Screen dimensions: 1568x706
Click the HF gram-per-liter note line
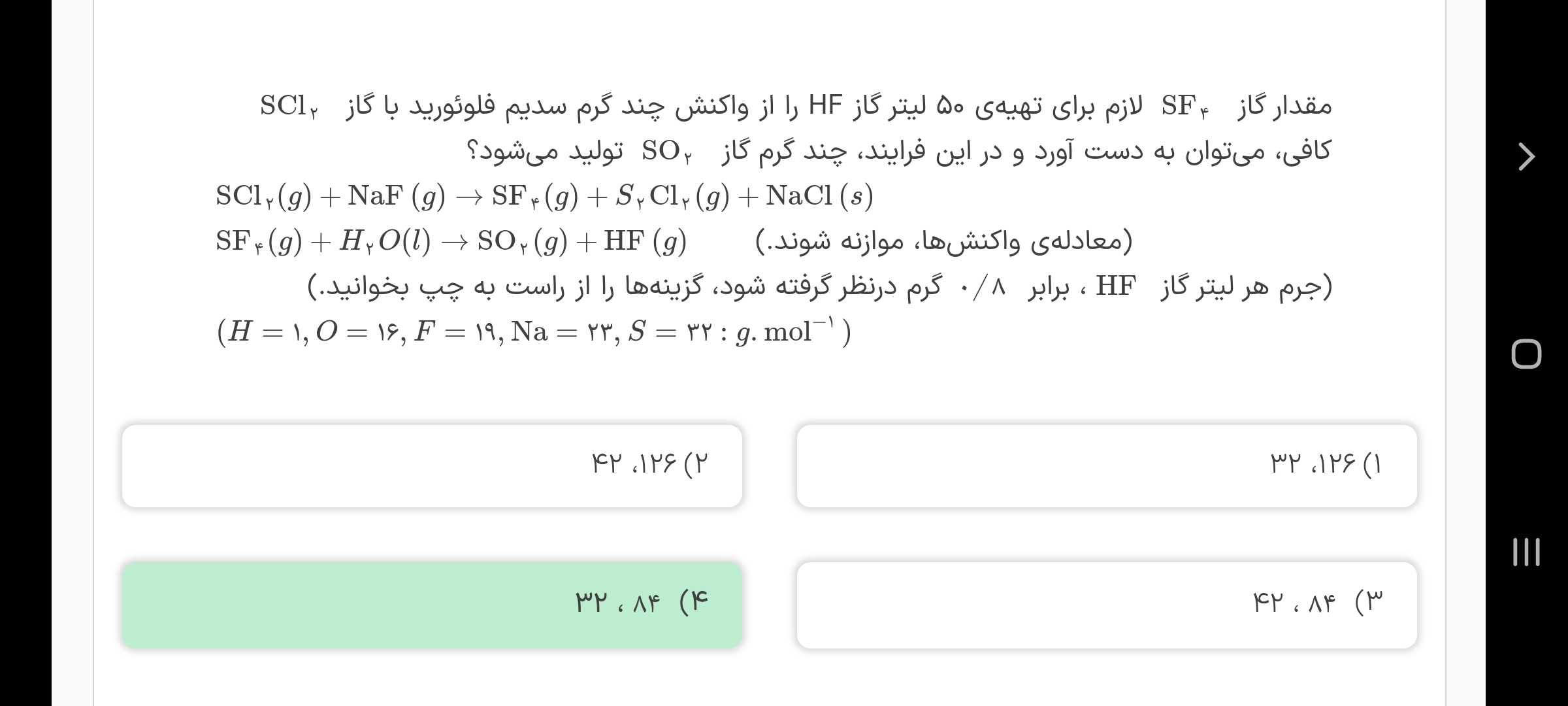pyautogui.click(x=819, y=287)
